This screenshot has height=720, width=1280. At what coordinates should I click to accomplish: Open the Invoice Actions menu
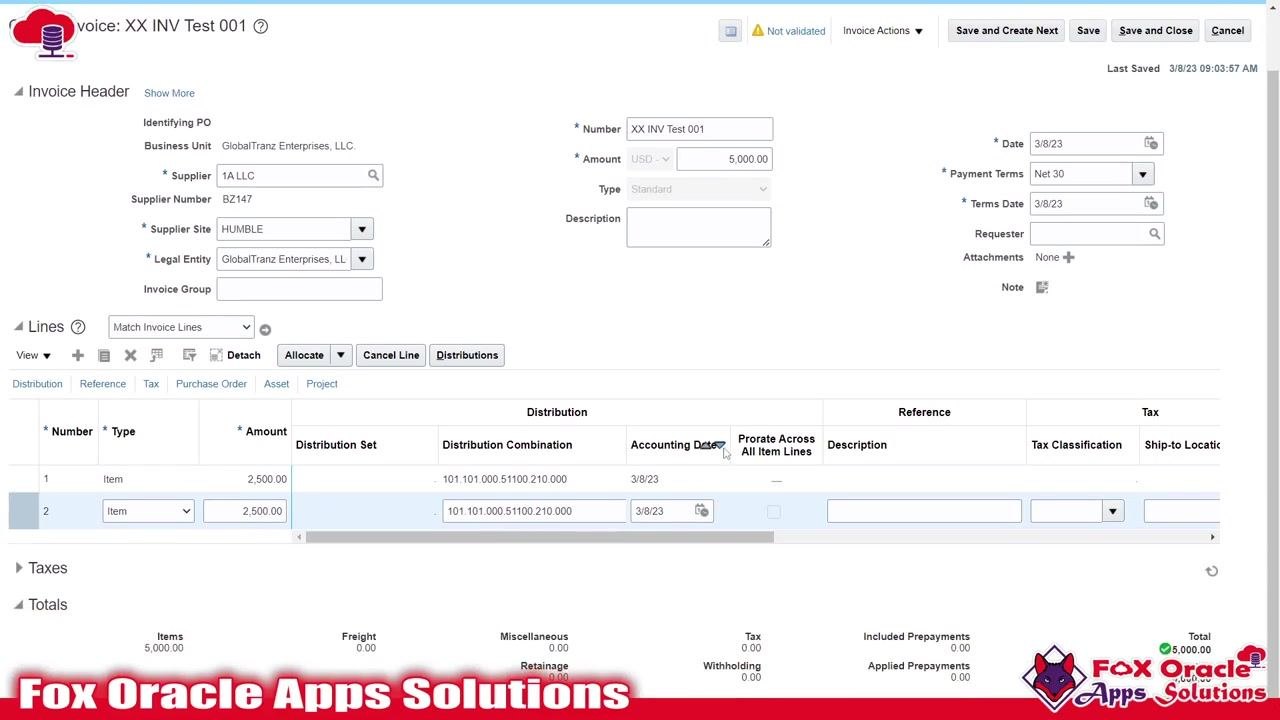[883, 31]
